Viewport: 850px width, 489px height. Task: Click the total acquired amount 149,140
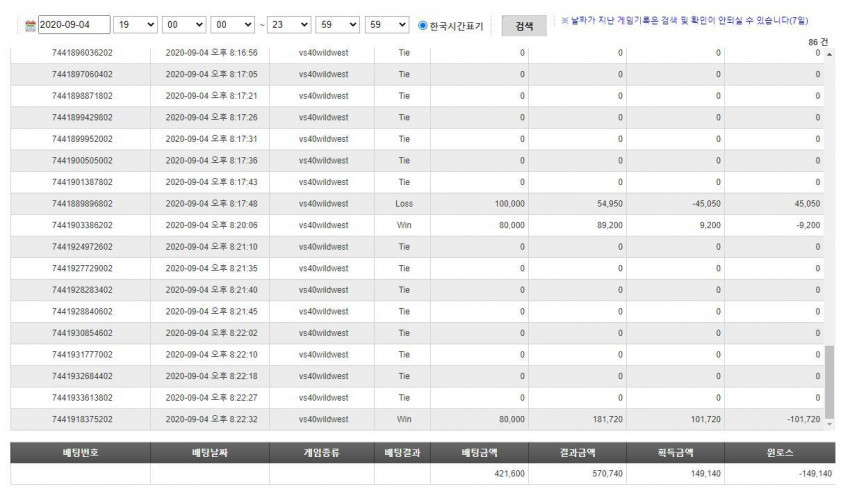(x=706, y=474)
